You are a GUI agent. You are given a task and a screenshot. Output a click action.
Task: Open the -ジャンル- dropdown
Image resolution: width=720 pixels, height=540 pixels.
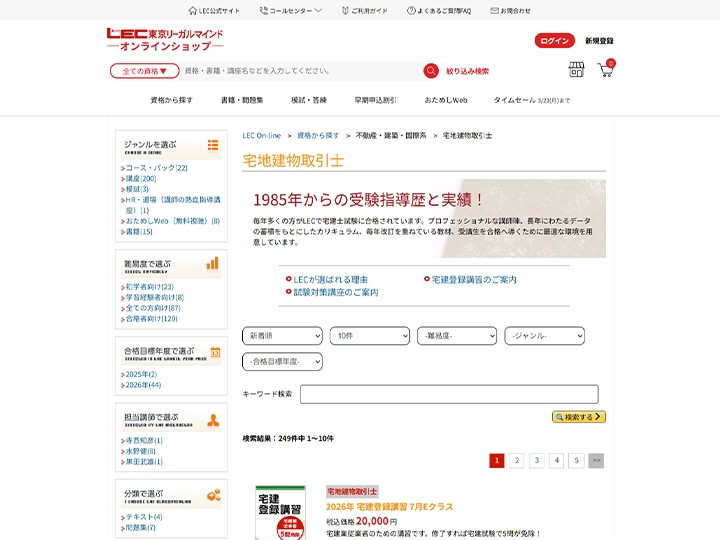coord(545,336)
